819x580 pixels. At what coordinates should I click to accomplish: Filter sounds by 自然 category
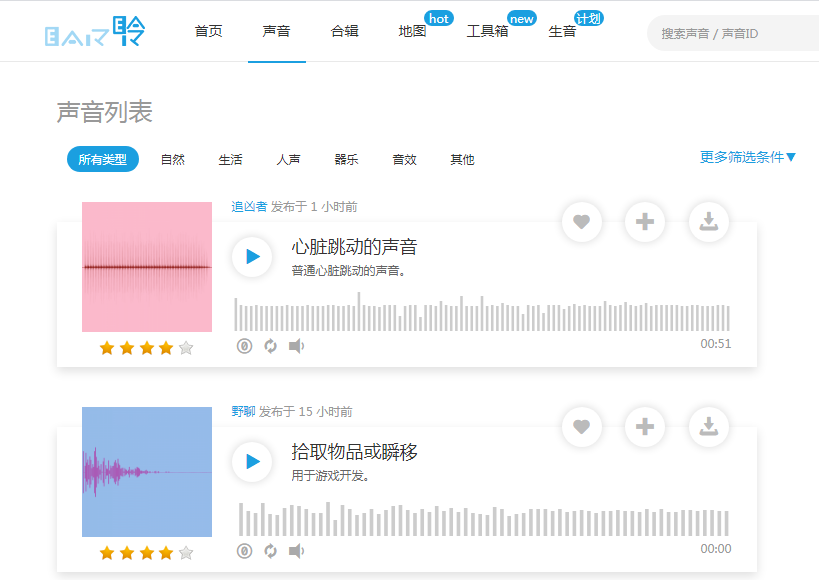(173, 159)
